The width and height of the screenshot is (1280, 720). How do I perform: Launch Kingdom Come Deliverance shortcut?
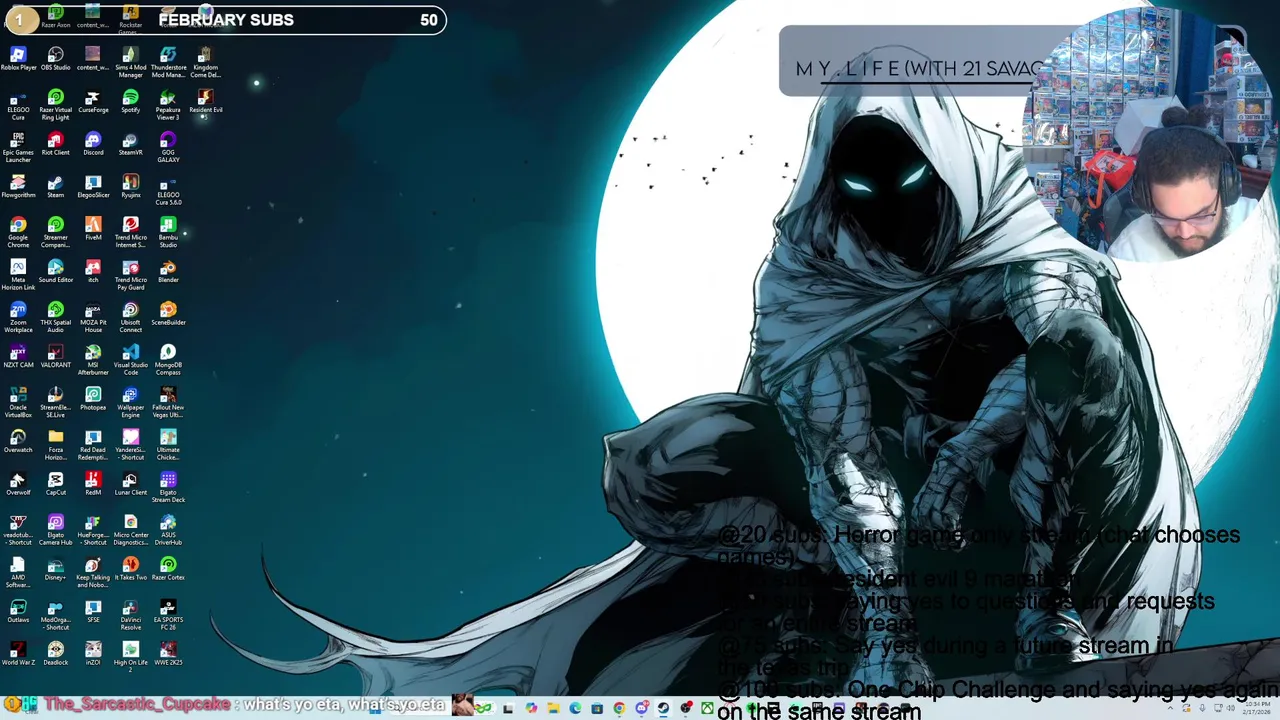pos(205,62)
